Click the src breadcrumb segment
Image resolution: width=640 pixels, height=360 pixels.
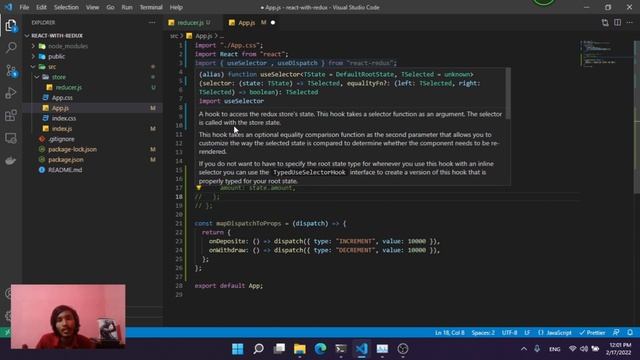(x=174, y=36)
